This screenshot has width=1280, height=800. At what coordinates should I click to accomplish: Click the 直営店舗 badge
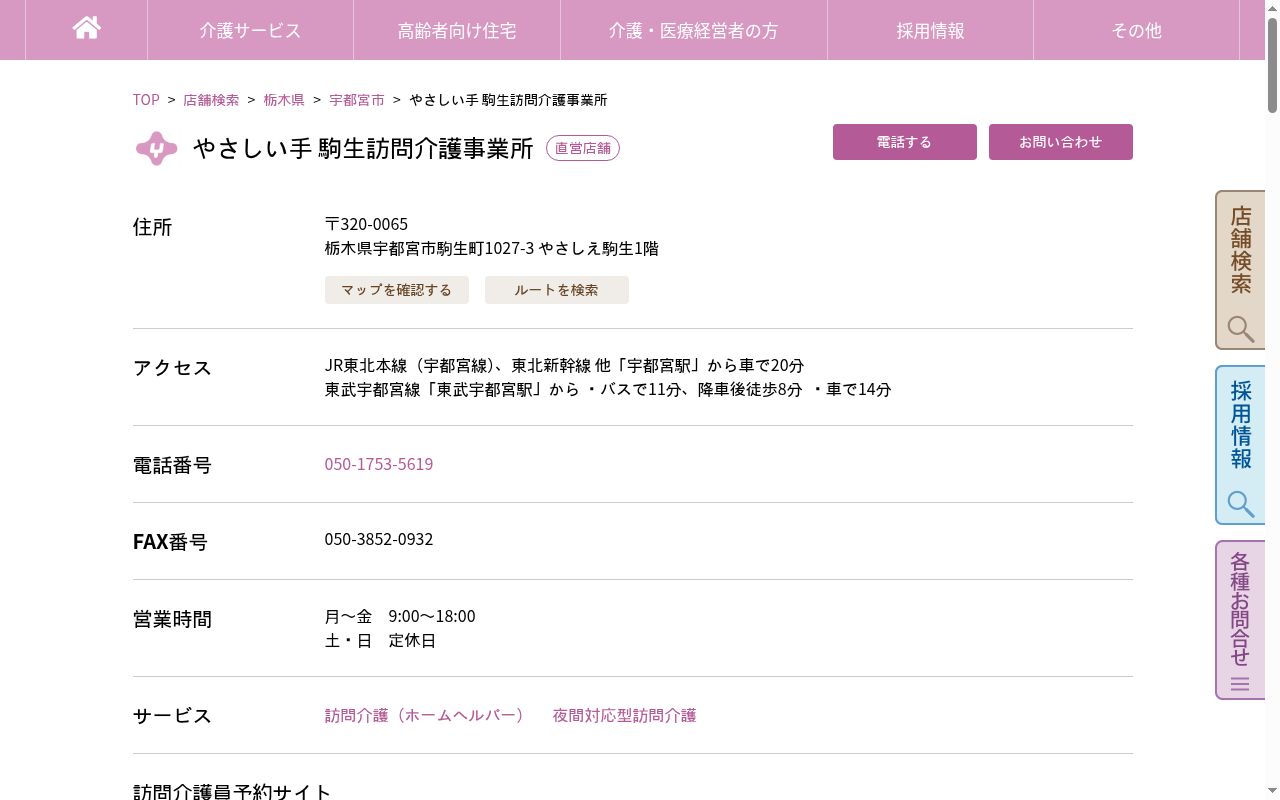(x=583, y=148)
